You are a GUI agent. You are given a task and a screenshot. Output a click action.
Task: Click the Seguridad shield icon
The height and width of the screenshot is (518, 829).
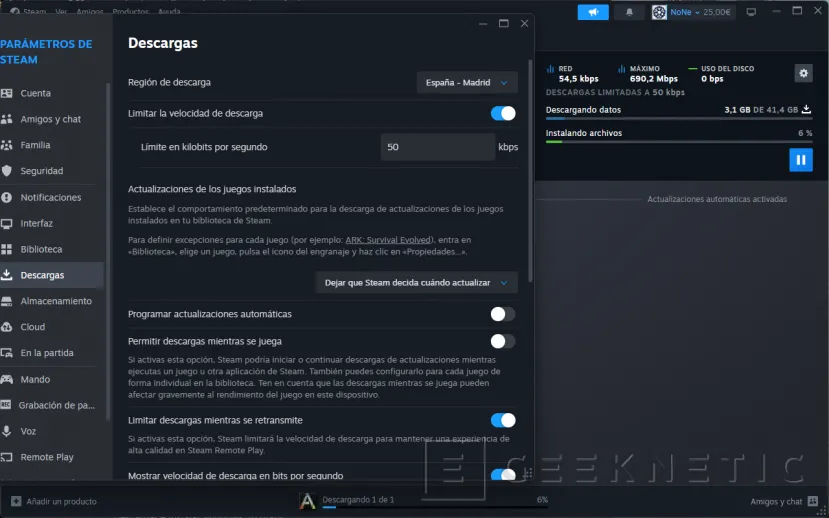pyautogui.click(x=6, y=171)
